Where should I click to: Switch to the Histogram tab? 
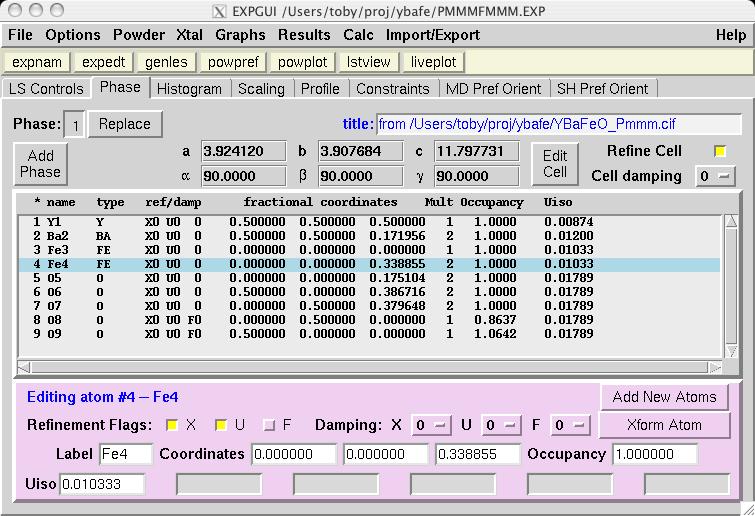tap(189, 89)
